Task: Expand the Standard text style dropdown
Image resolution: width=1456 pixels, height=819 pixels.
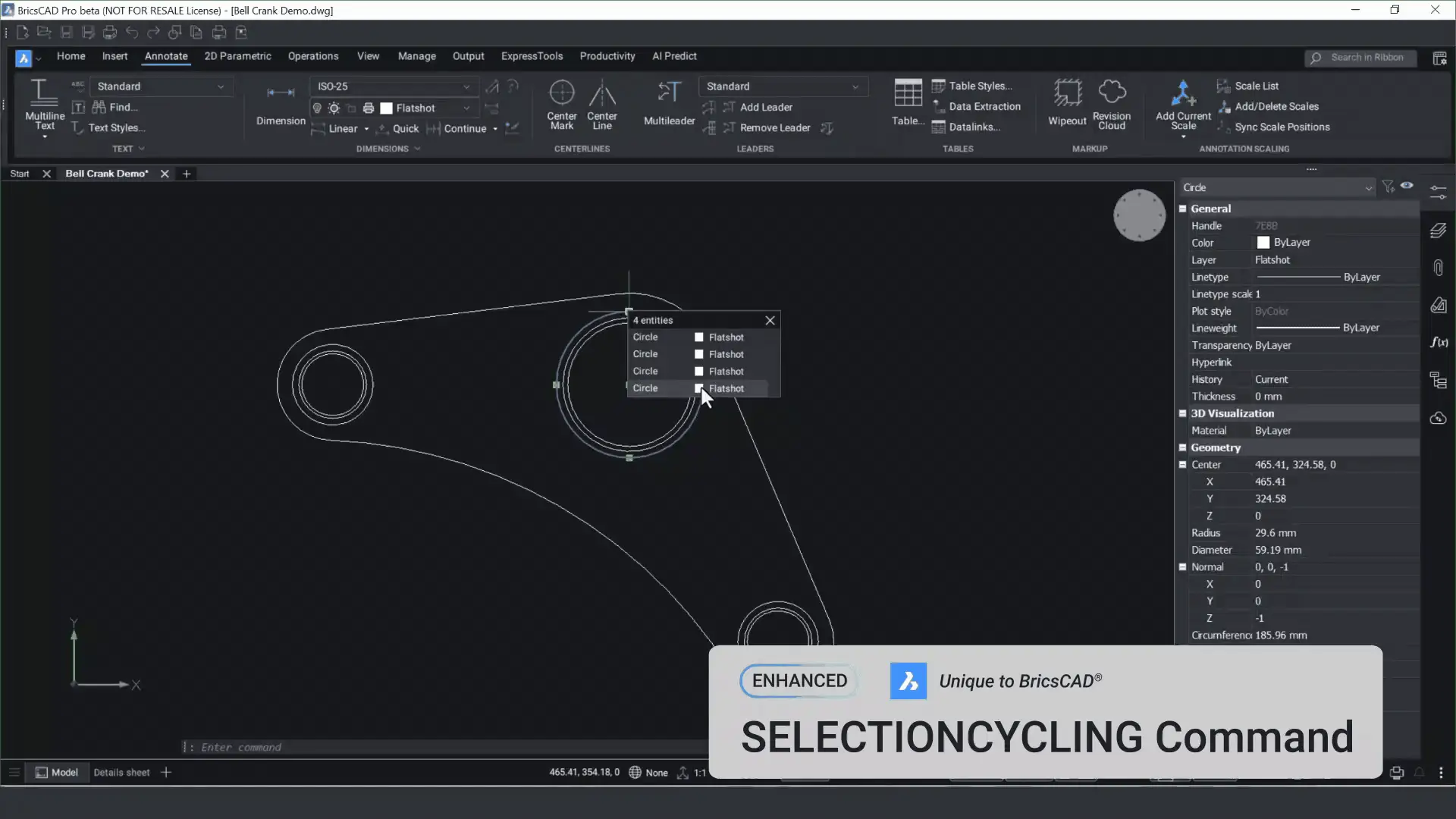Action: pos(220,86)
